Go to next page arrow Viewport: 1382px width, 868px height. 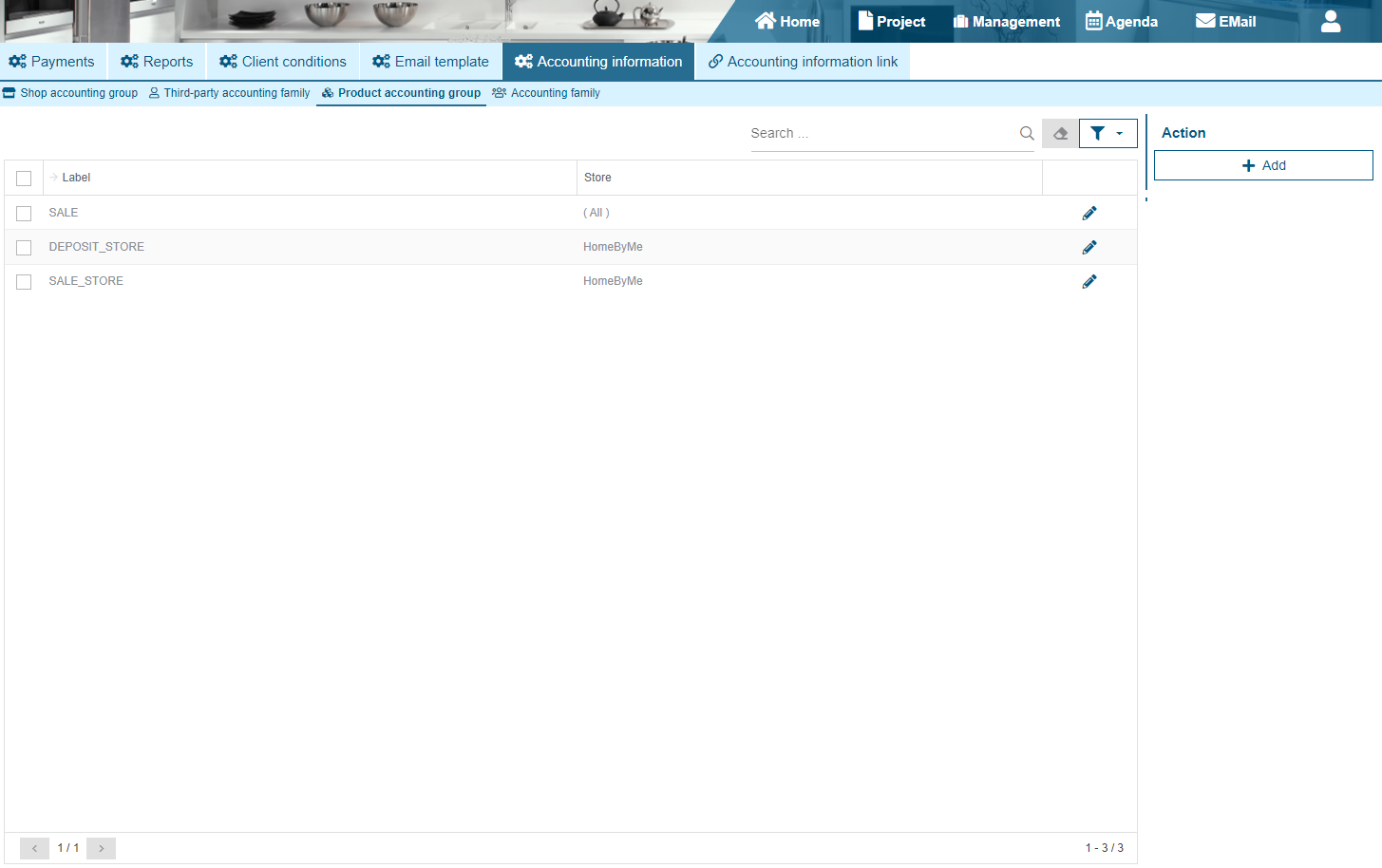coord(101,848)
